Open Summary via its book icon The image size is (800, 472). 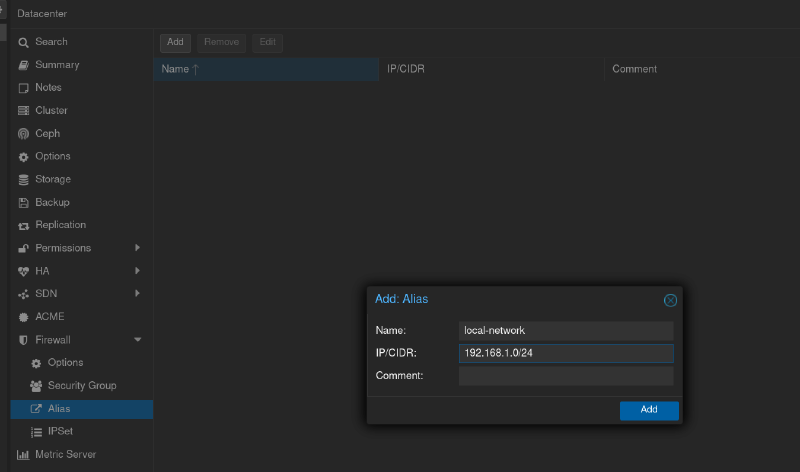coord(24,65)
